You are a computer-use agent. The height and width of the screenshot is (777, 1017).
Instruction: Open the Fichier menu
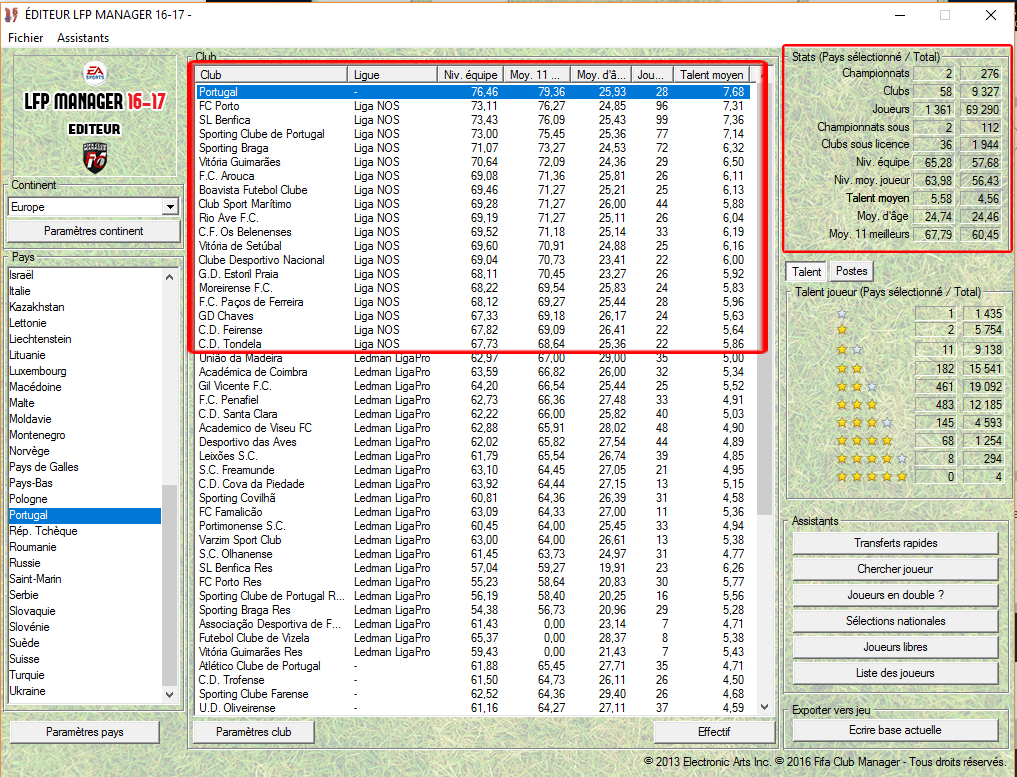click(x=26, y=38)
